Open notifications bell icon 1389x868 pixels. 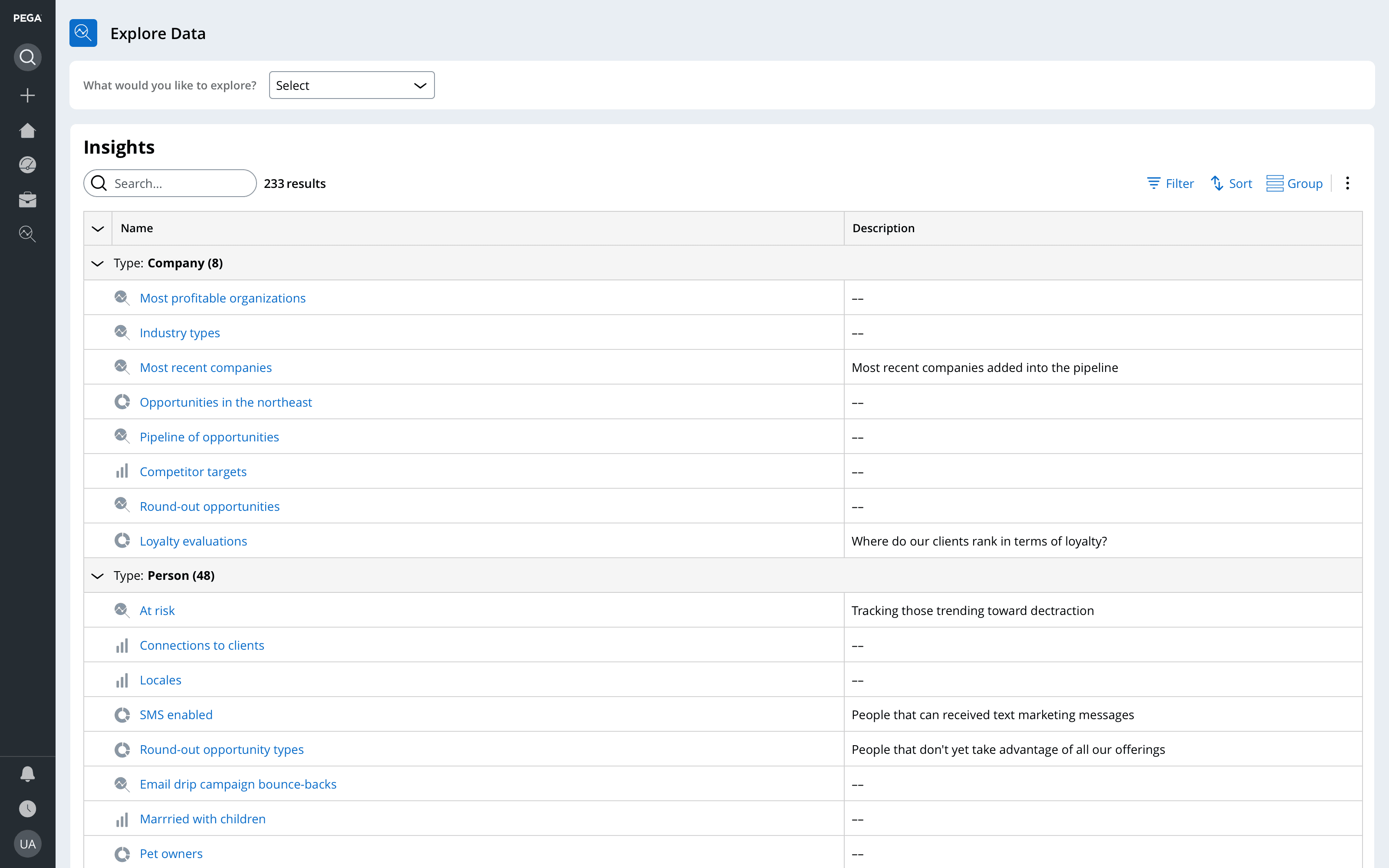(27, 774)
